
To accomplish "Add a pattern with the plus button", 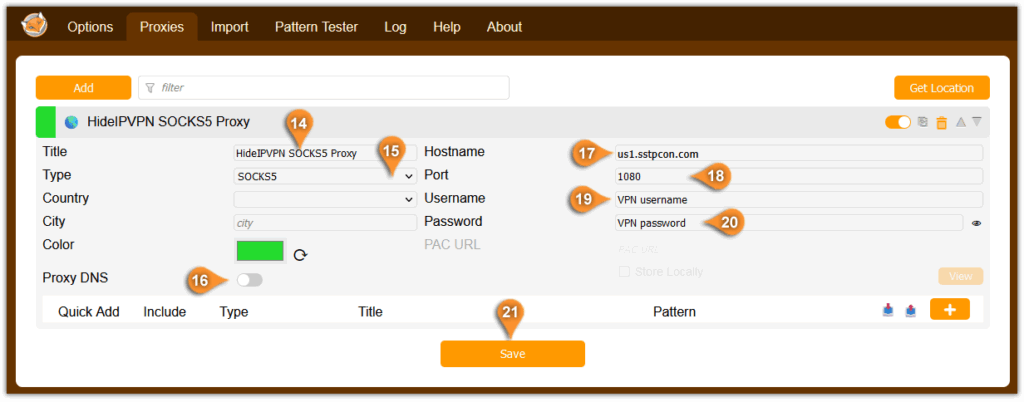I will [950, 309].
